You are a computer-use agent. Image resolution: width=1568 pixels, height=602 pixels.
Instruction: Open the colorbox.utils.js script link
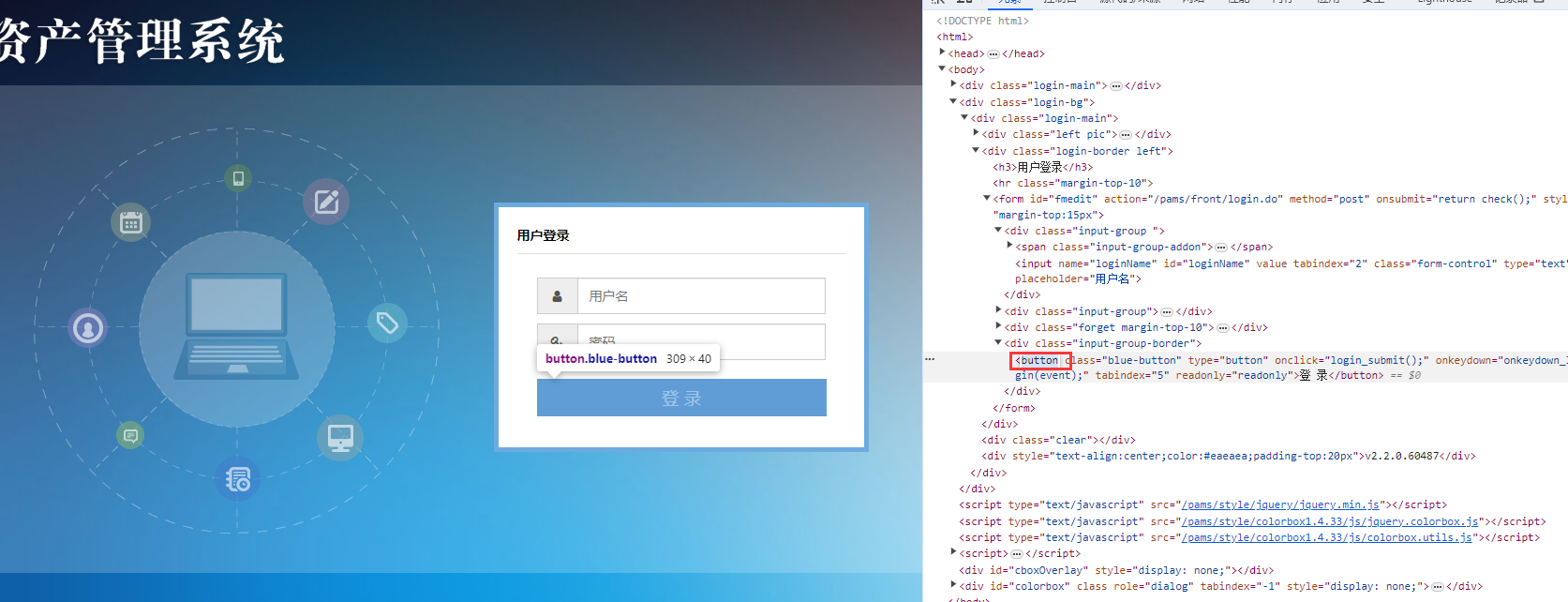pos(1326,537)
